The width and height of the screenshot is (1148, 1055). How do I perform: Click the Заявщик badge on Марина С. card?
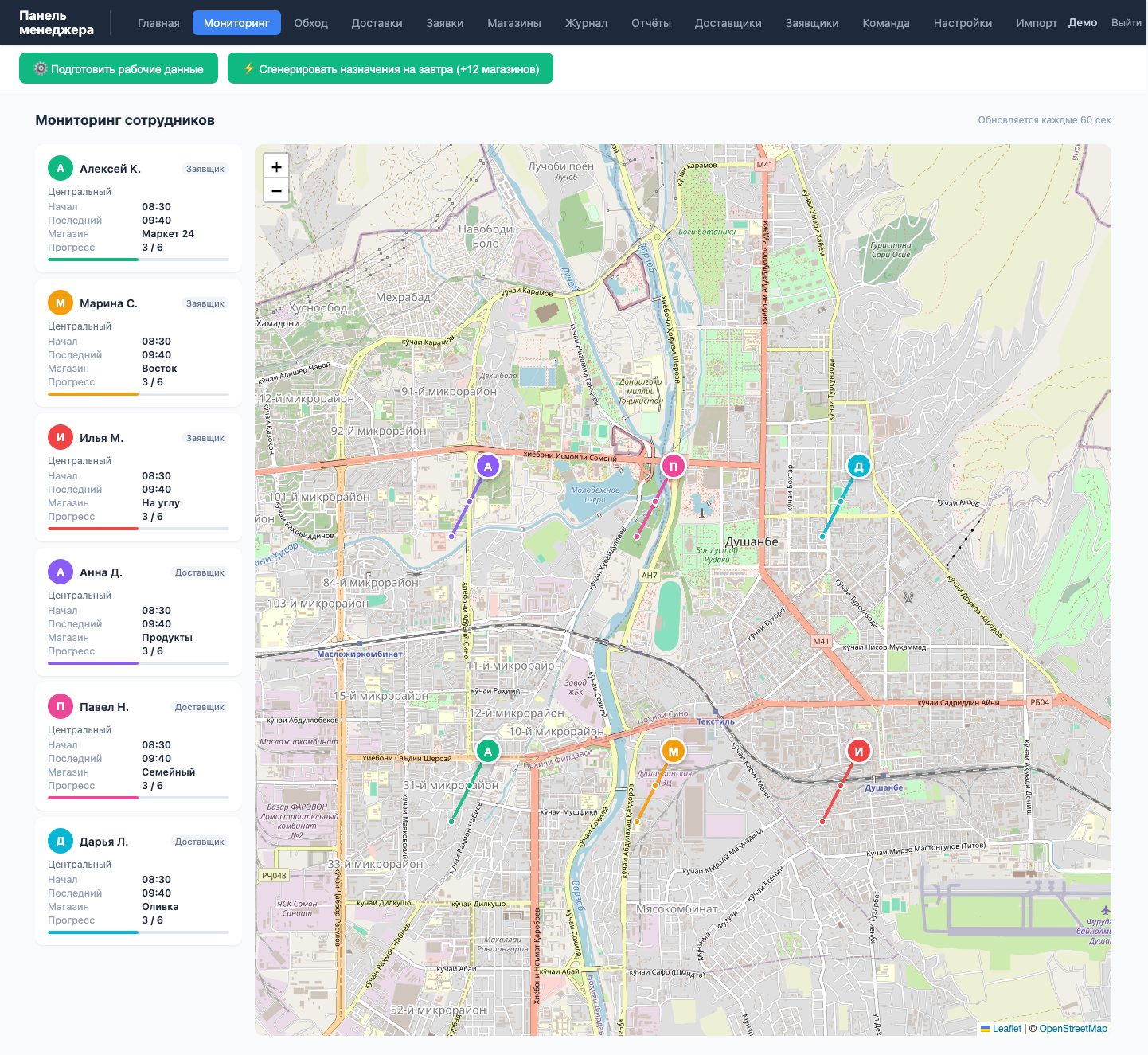coord(205,303)
